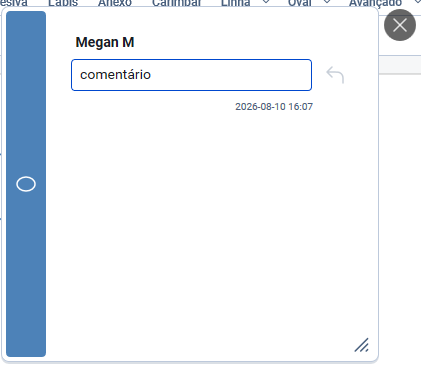Choose the Anexo tool in toolbar

click(x=115, y=3)
